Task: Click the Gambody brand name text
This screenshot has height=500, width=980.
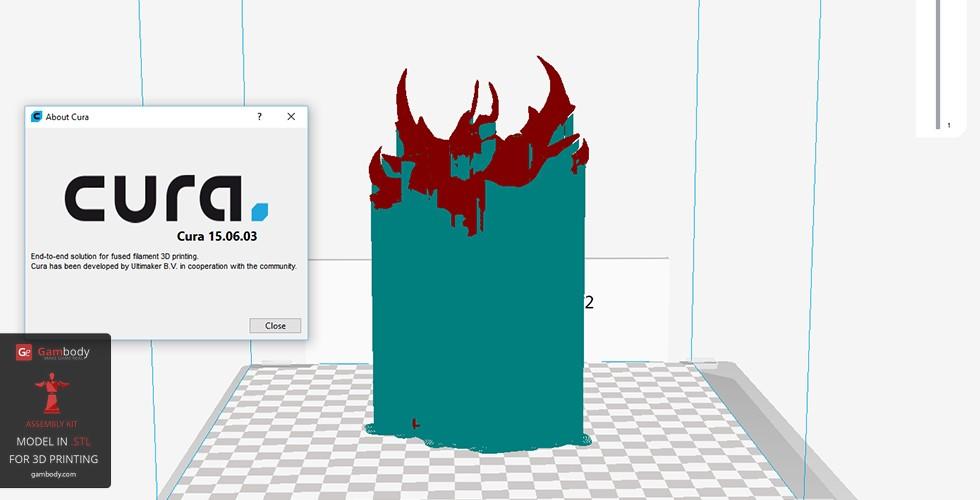Action: tap(63, 351)
